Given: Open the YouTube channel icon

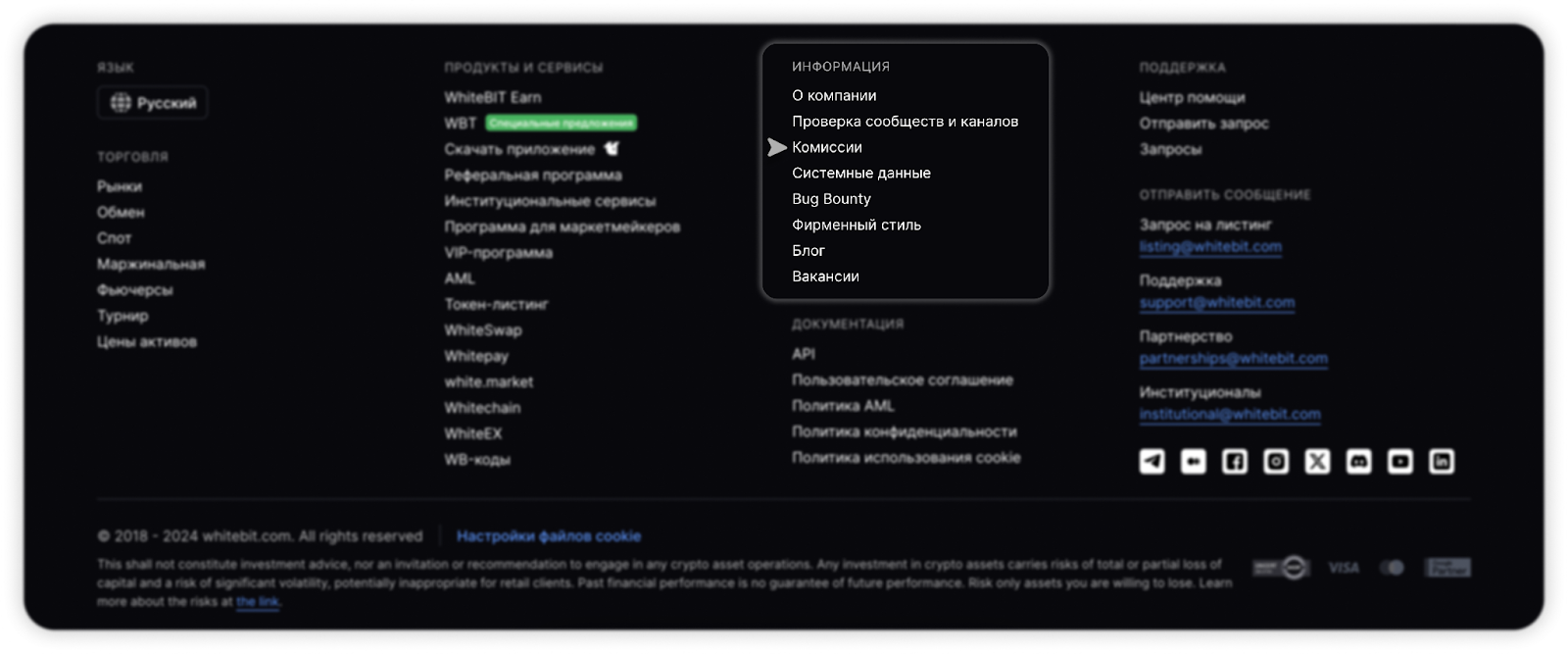Looking at the screenshot, I should tap(1400, 461).
